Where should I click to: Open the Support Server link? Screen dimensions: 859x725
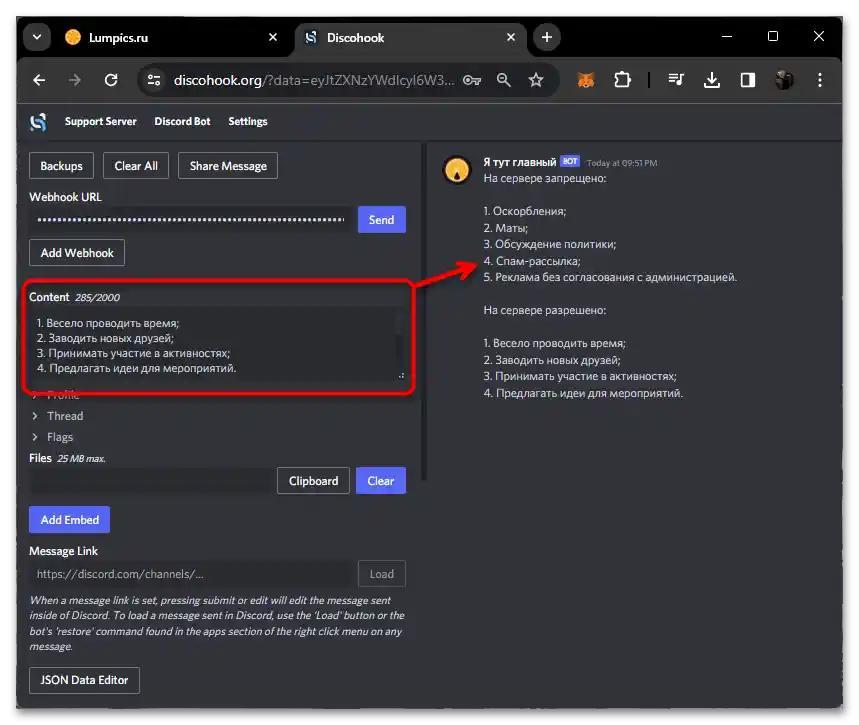(100, 122)
